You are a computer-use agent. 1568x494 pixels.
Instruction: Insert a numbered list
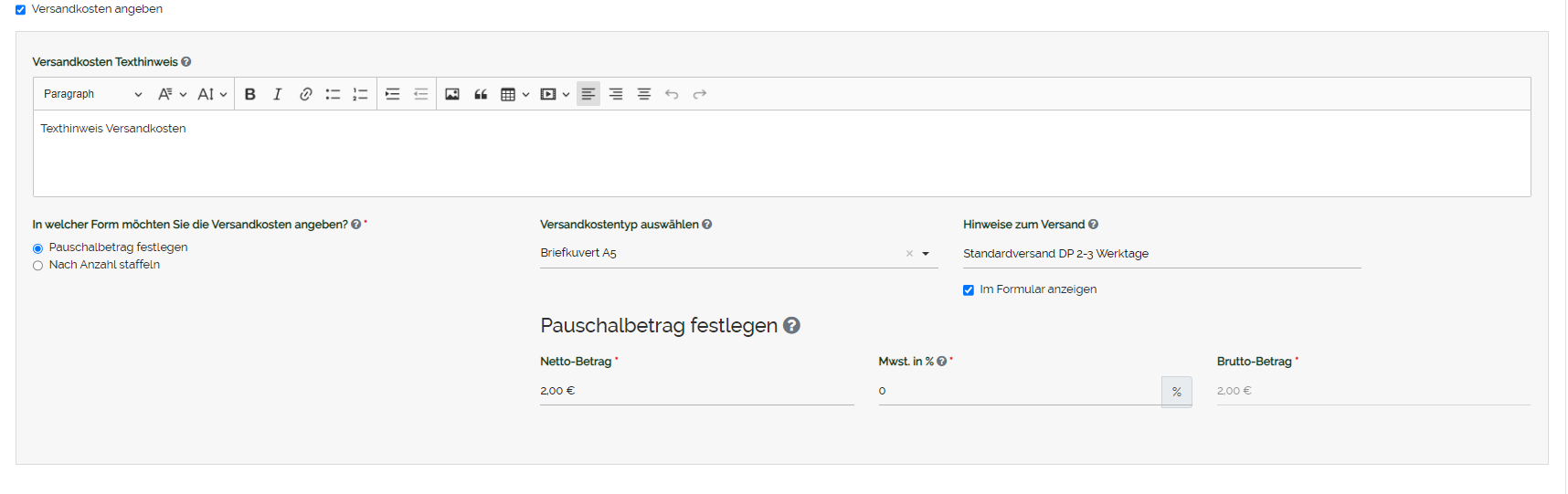click(x=360, y=94)
